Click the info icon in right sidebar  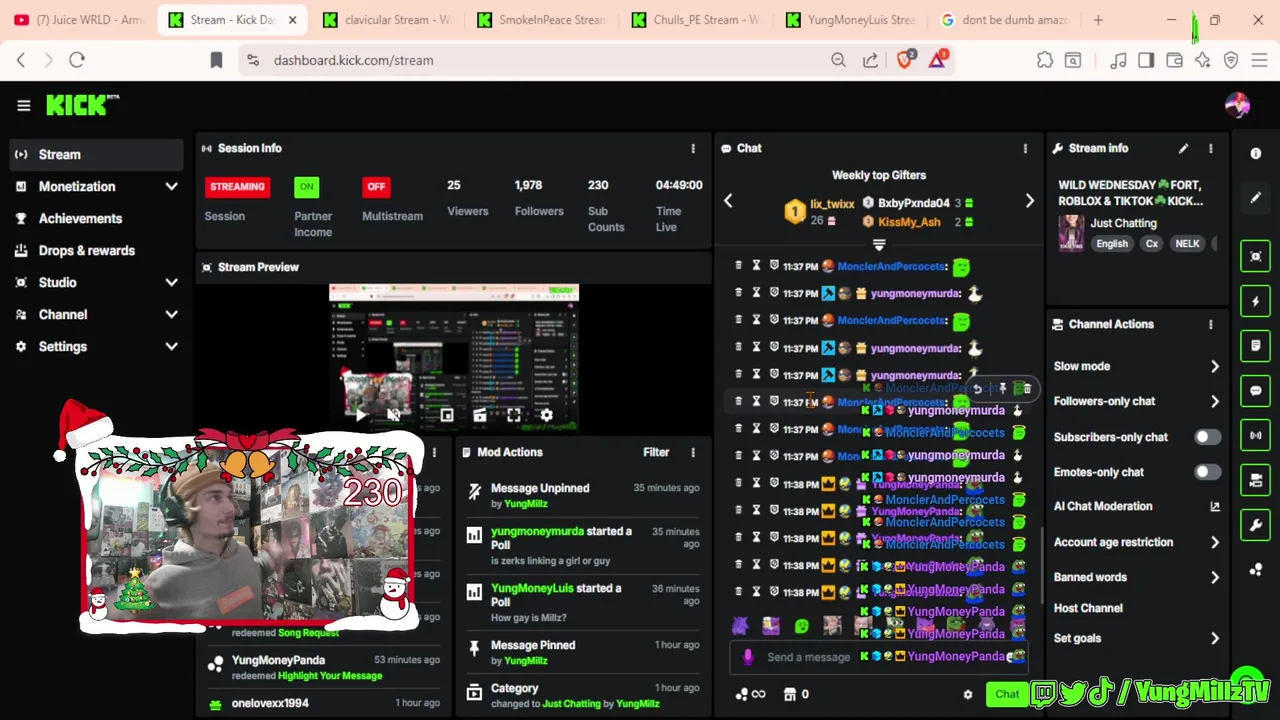[x=1256, y=153]
